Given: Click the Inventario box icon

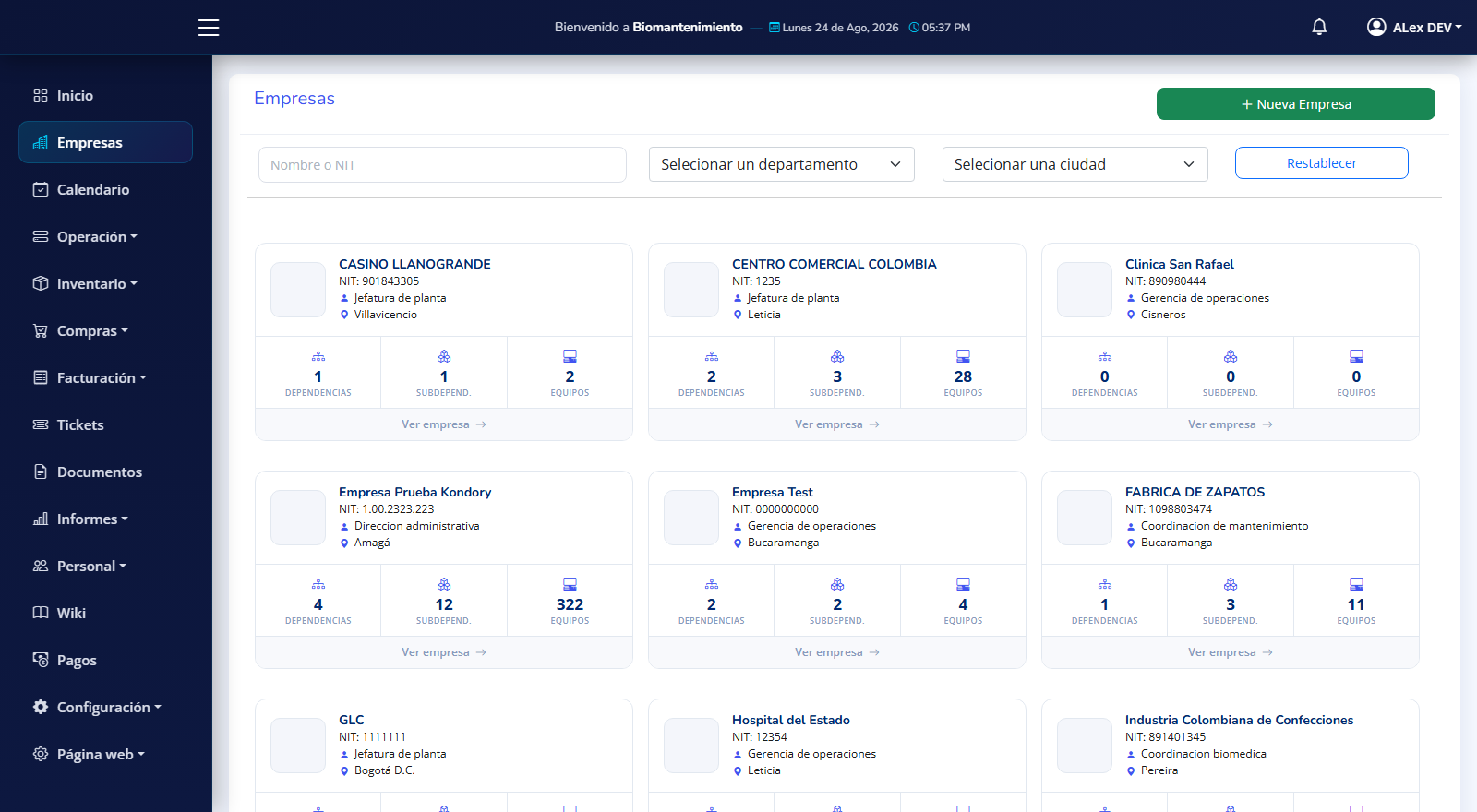Looking at the screenshot, I should (41, 283).
